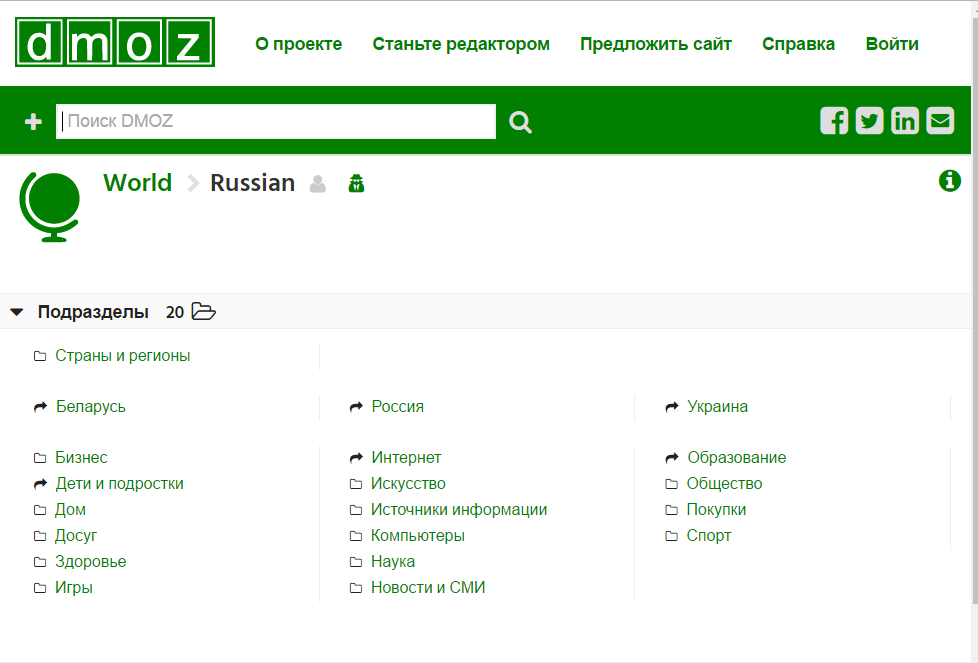Screen dimensions: 978x663
Task: Open the Дети и подростки link
Action: pyautogui.click(x=119, y=484)
